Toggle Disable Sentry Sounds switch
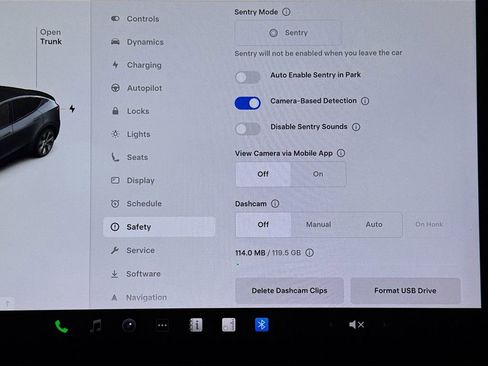Screen dimensions: 488x366 point(247,129)
